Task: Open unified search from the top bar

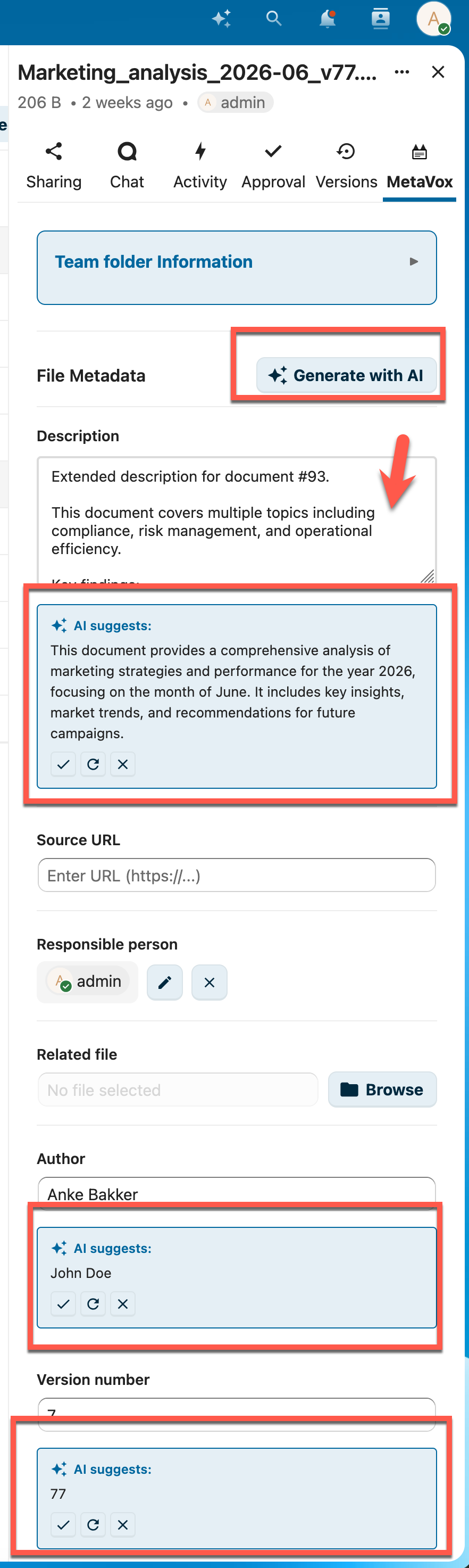Action: [x=273, y=19]
